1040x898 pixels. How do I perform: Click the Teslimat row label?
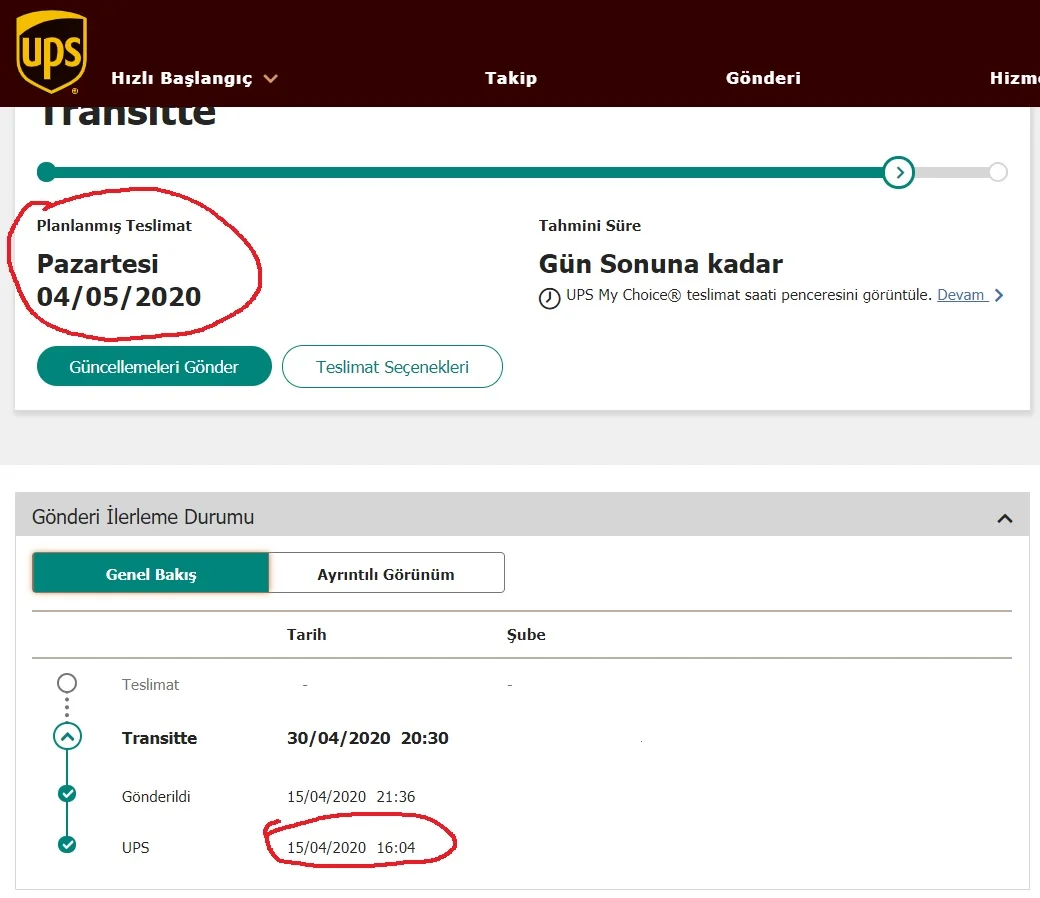151,684
